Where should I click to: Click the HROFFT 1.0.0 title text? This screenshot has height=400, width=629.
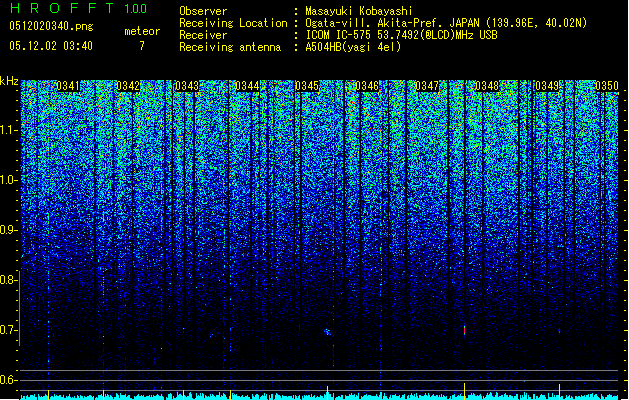click(x=79, y=8)
